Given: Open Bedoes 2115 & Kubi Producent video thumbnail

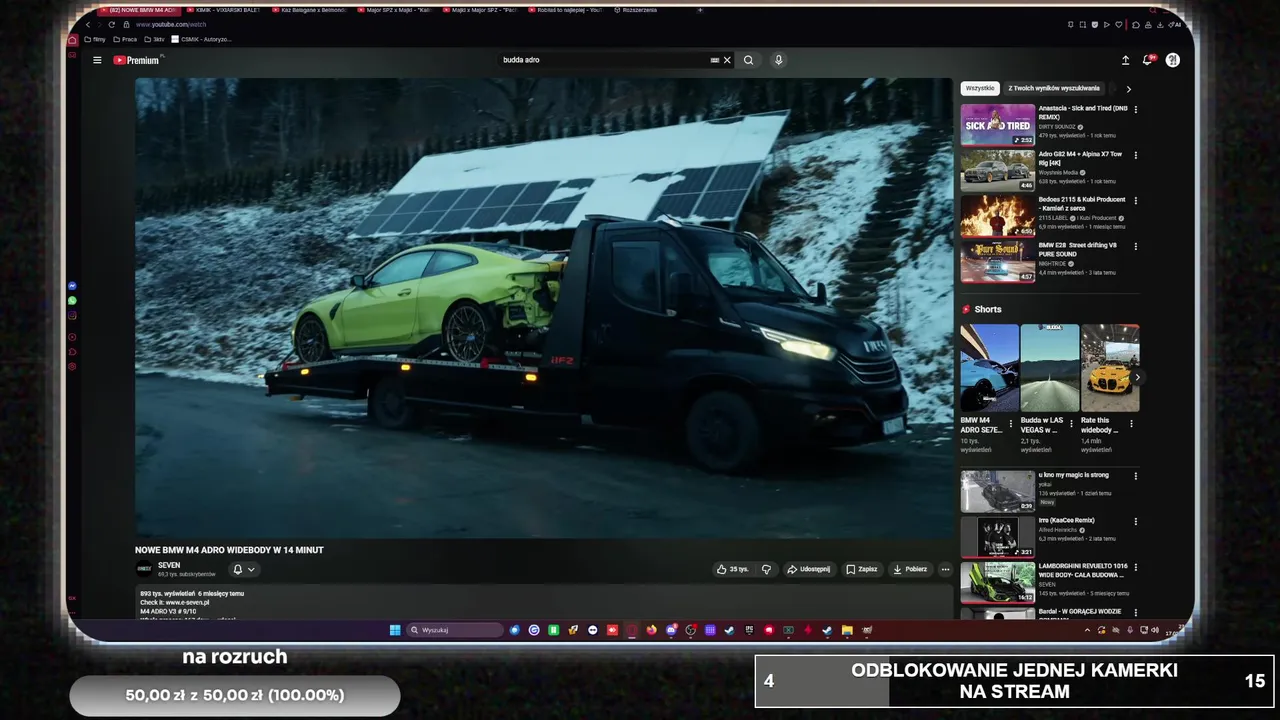Looking at the screenshot, I should 998,216.
